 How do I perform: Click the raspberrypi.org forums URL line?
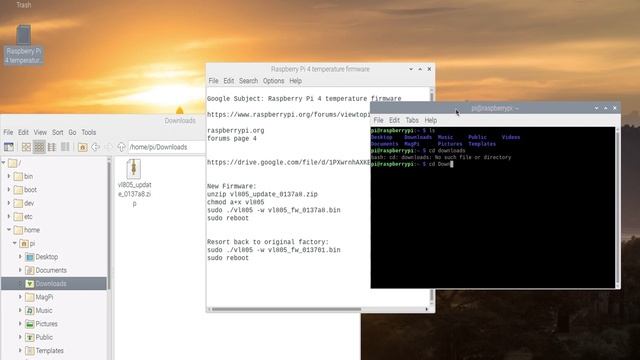pyautogui.click(x=289, y=114)
